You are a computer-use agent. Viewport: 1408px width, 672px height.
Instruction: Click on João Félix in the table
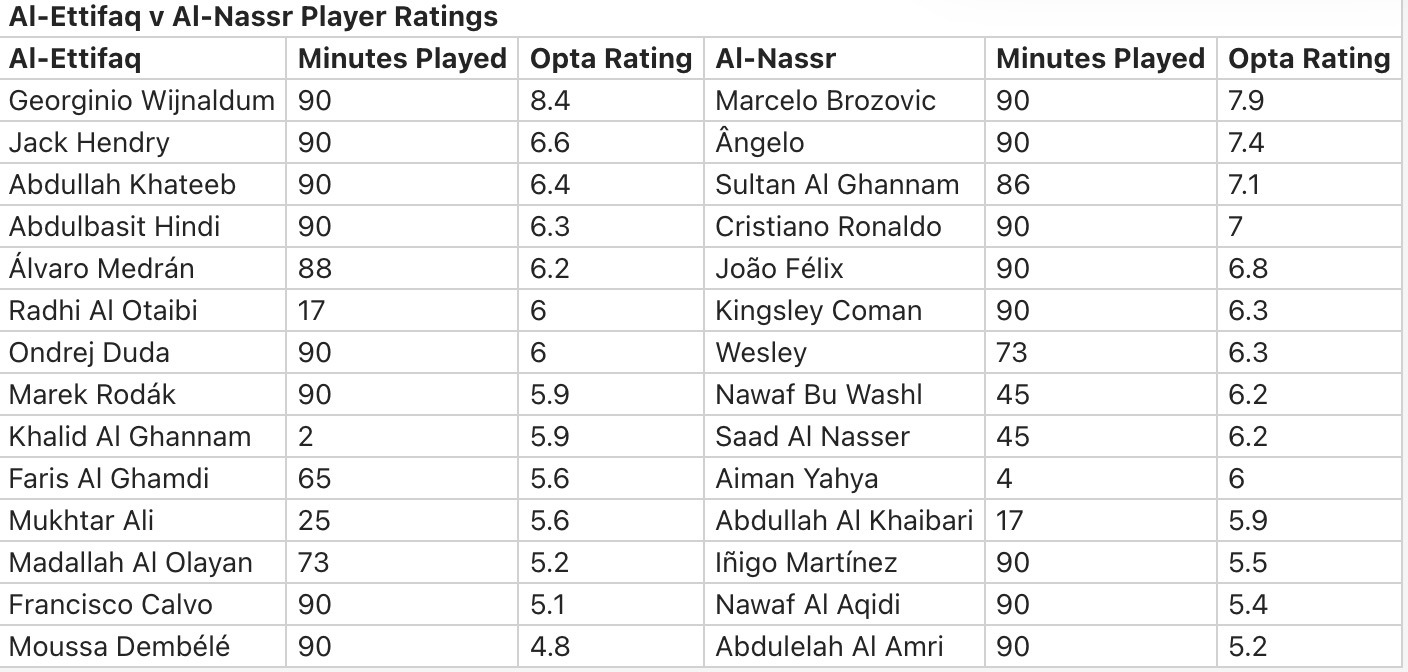(779, 269)
